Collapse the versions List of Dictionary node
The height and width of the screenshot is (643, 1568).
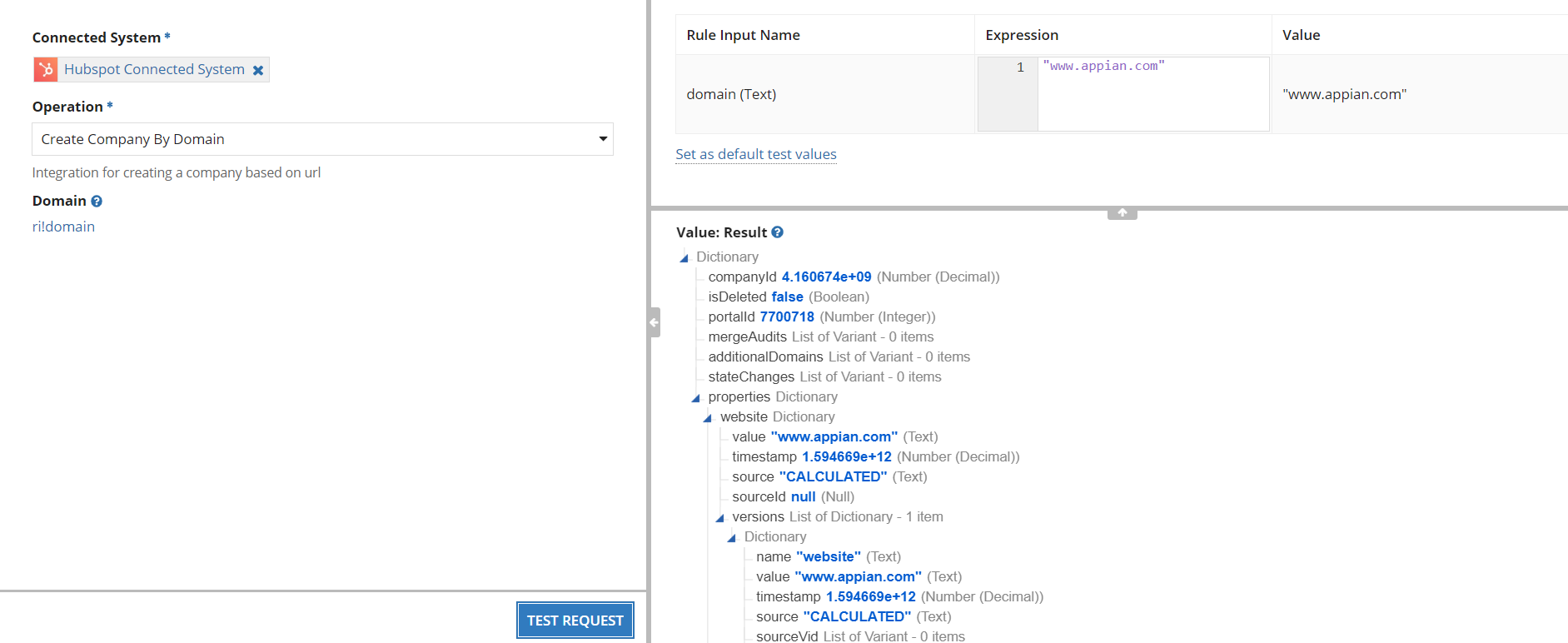coord(720,518)
